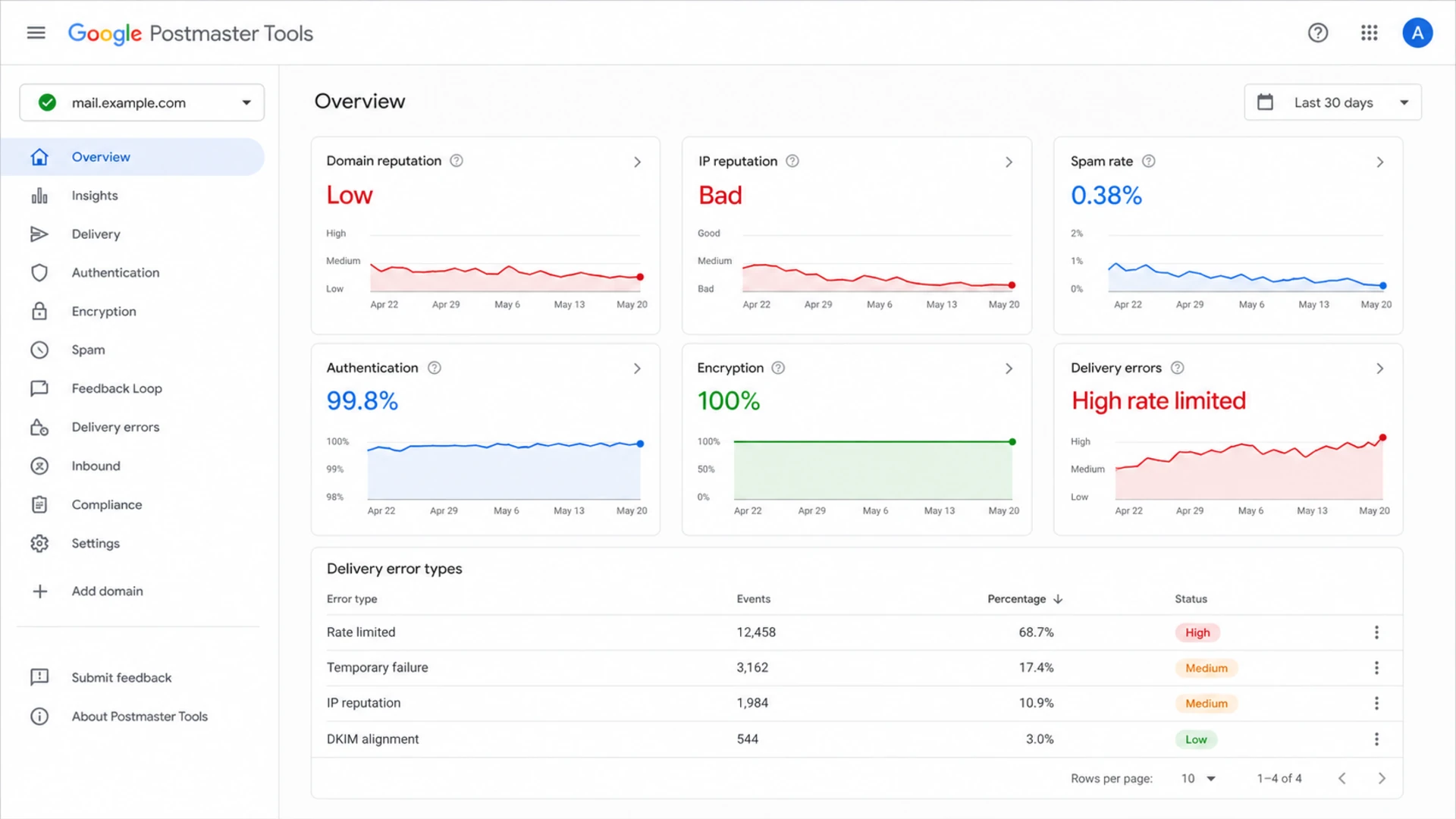Open About Postmaster Tools
This screenshot has width=1456, height=819.
[x=140, y=717]
